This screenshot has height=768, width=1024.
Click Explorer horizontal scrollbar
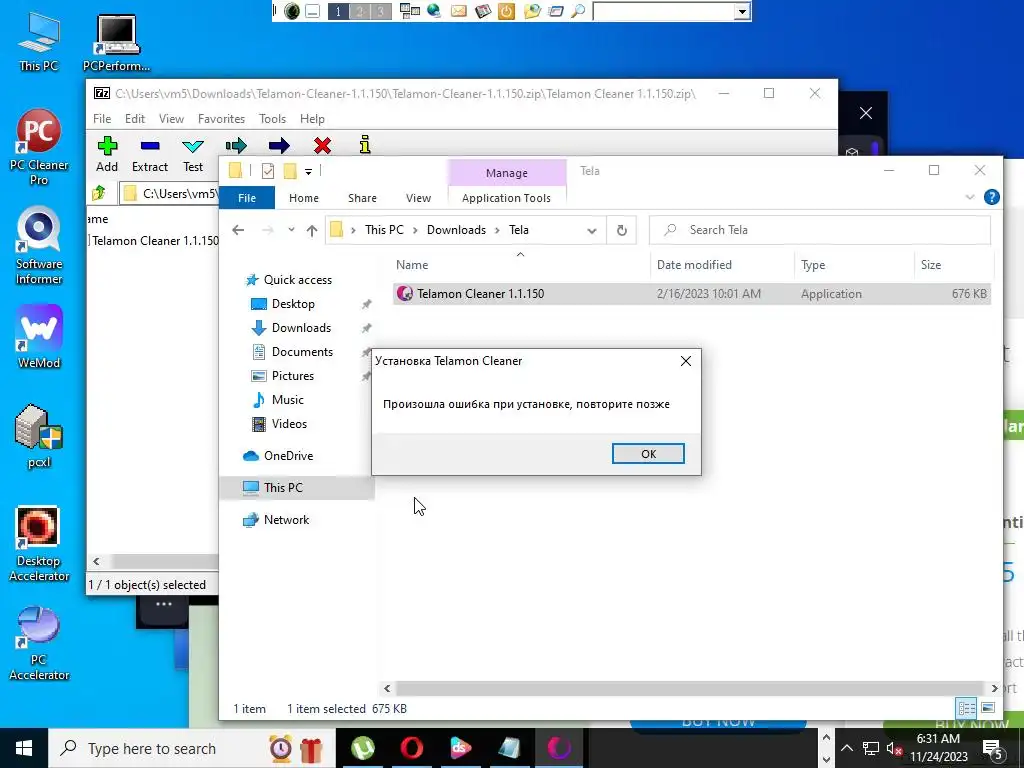(690, 688)
